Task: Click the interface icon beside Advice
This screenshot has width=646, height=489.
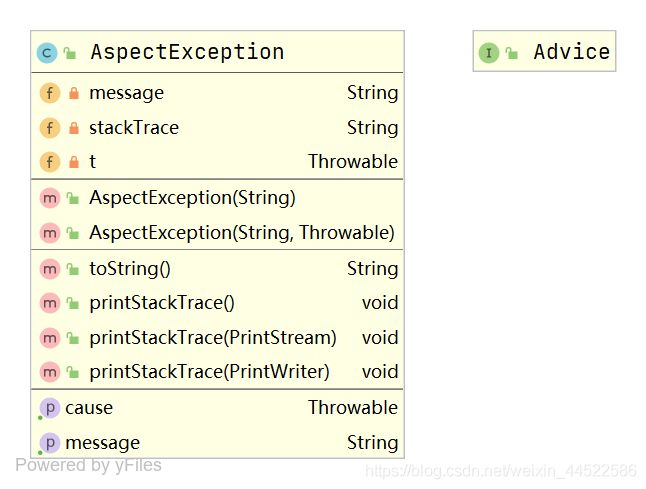Action: [x=489, y=53]
